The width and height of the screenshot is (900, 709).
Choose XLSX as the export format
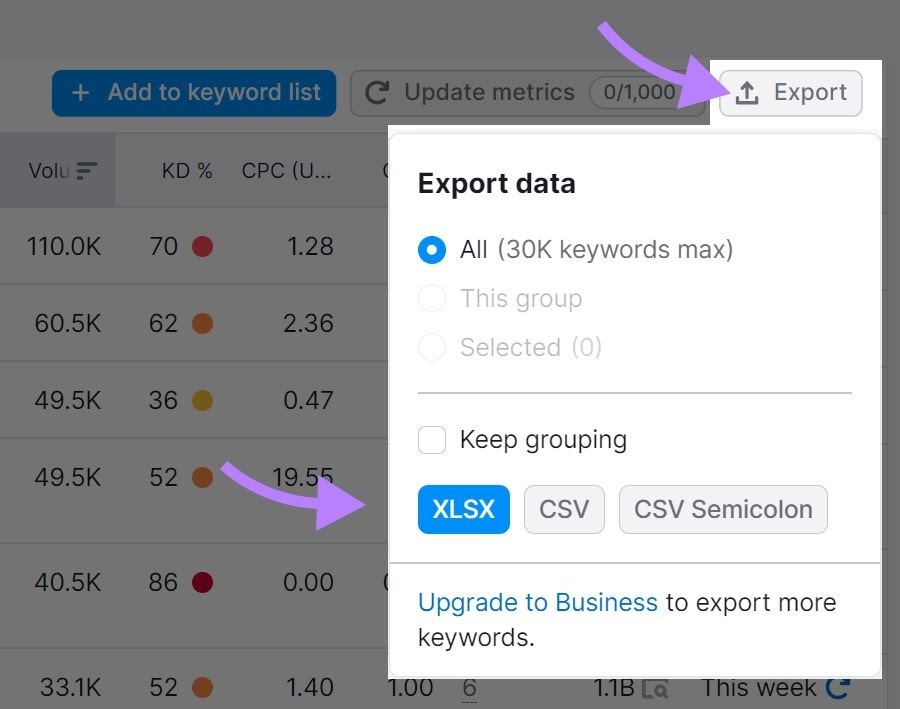point(463,509)
